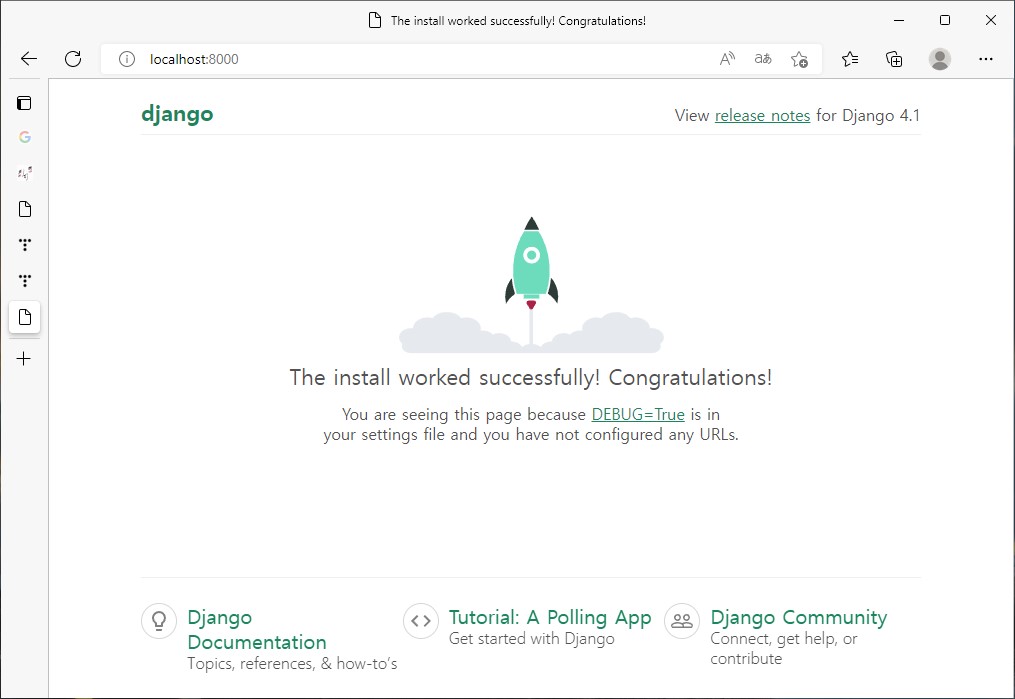The image size is (1015, 699).
Task: Open the Settings and more menu
Action: tap(986, 59)
